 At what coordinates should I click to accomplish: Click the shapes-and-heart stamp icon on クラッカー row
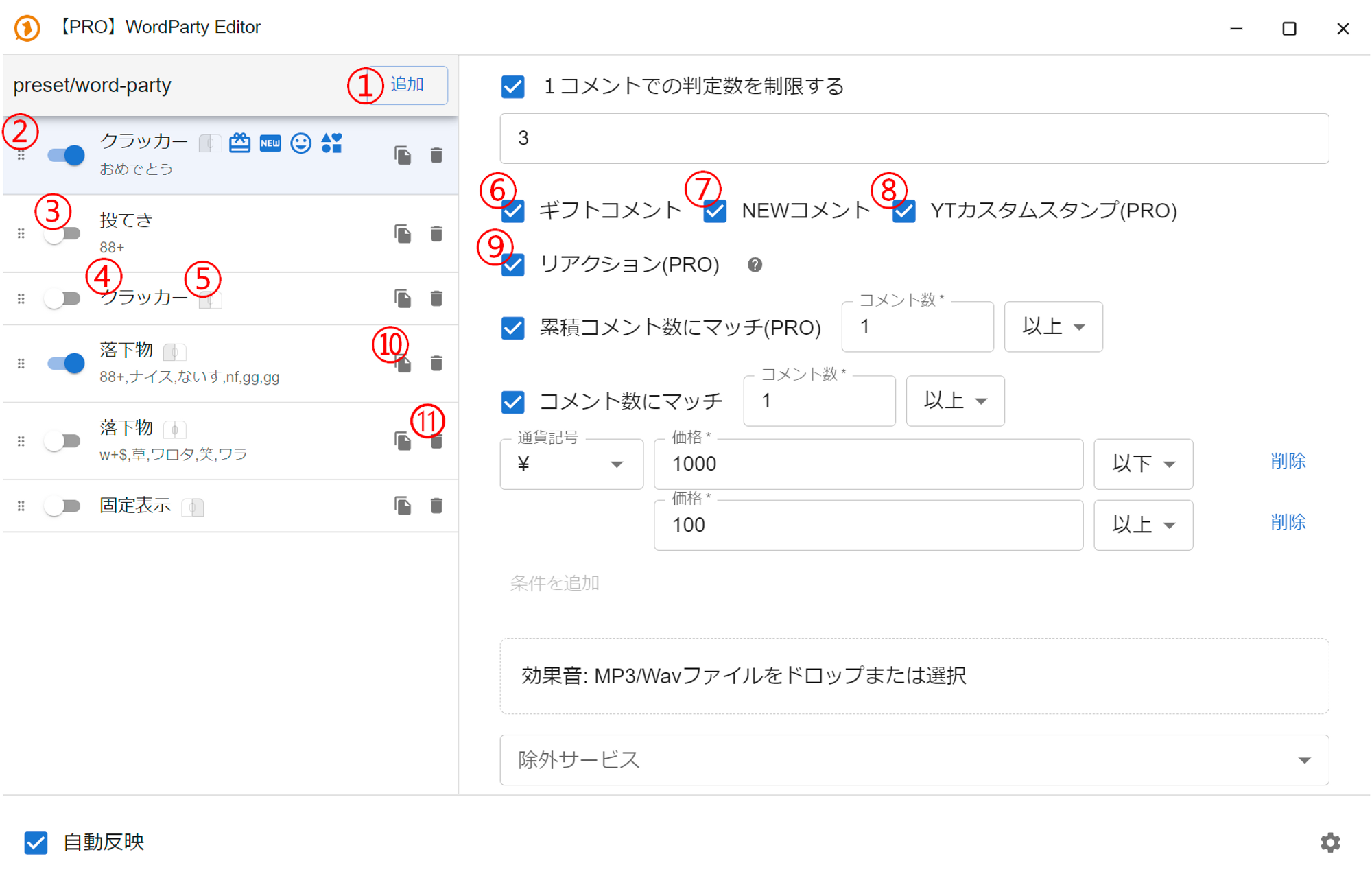(x=331, y=143)
